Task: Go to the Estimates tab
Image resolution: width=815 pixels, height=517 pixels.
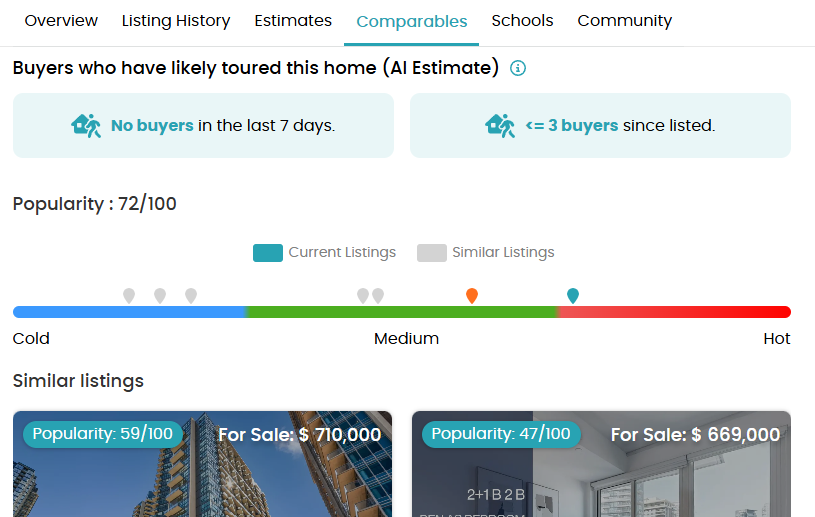Action: (293, 21)
